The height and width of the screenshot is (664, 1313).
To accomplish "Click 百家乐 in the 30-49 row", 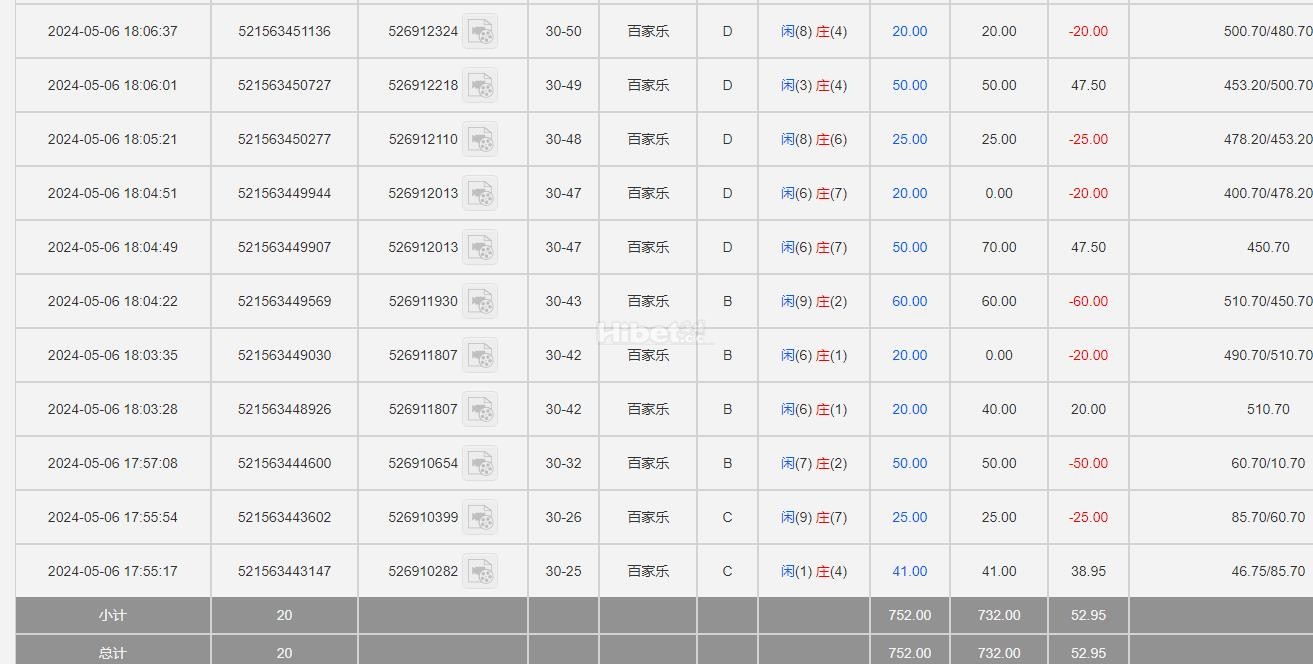I will (x=648, y=85).
